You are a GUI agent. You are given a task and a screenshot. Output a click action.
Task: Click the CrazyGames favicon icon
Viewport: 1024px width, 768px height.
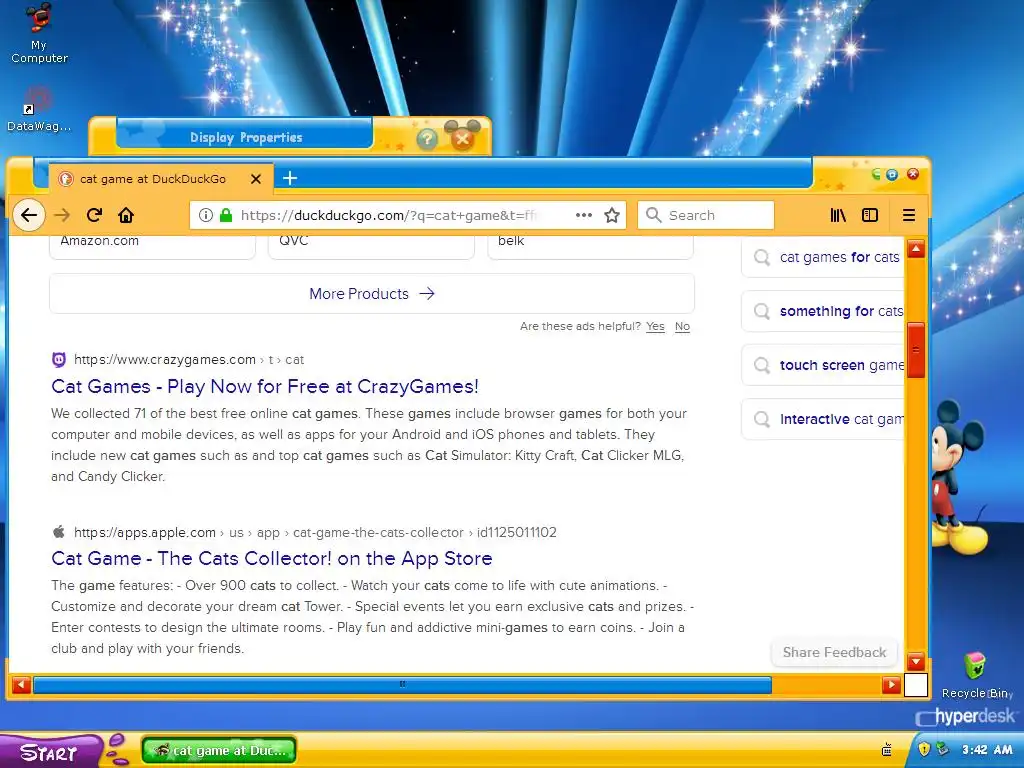(x=59, y=359)
